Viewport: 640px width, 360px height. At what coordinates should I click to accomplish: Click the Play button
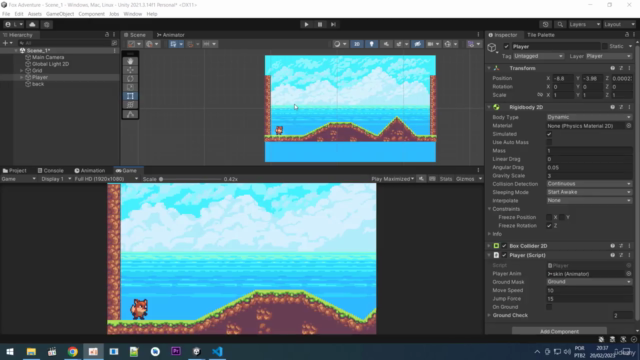tap(306, 24)
